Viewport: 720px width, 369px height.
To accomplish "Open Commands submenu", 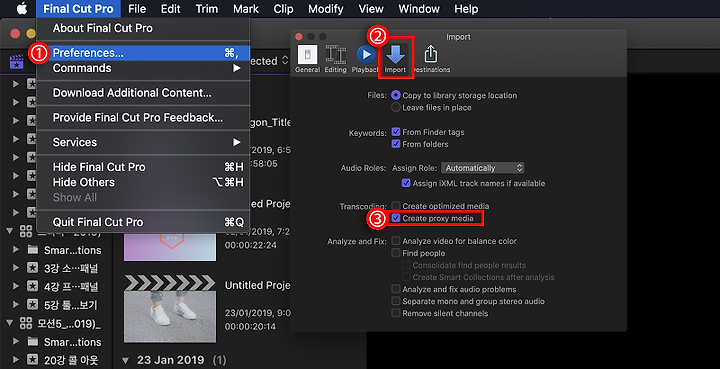I will (143, 68).
